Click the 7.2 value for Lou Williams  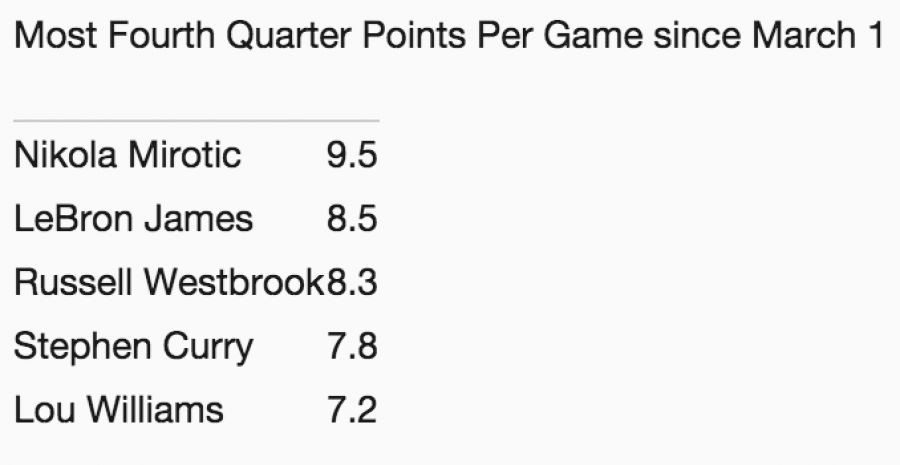click(x=351, y=410)
